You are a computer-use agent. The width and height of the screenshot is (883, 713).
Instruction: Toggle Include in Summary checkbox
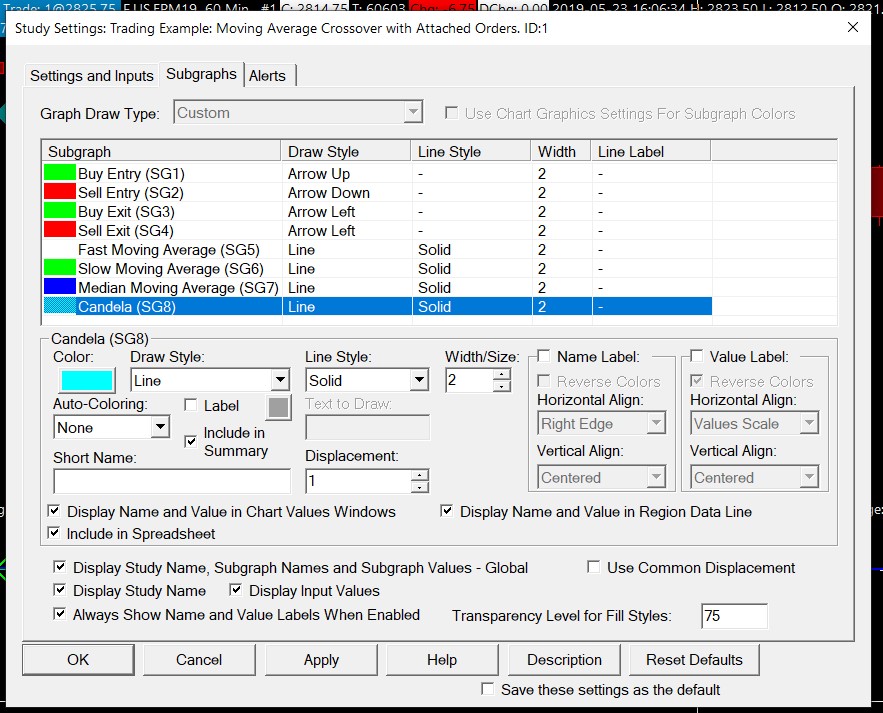click(191, 442)
